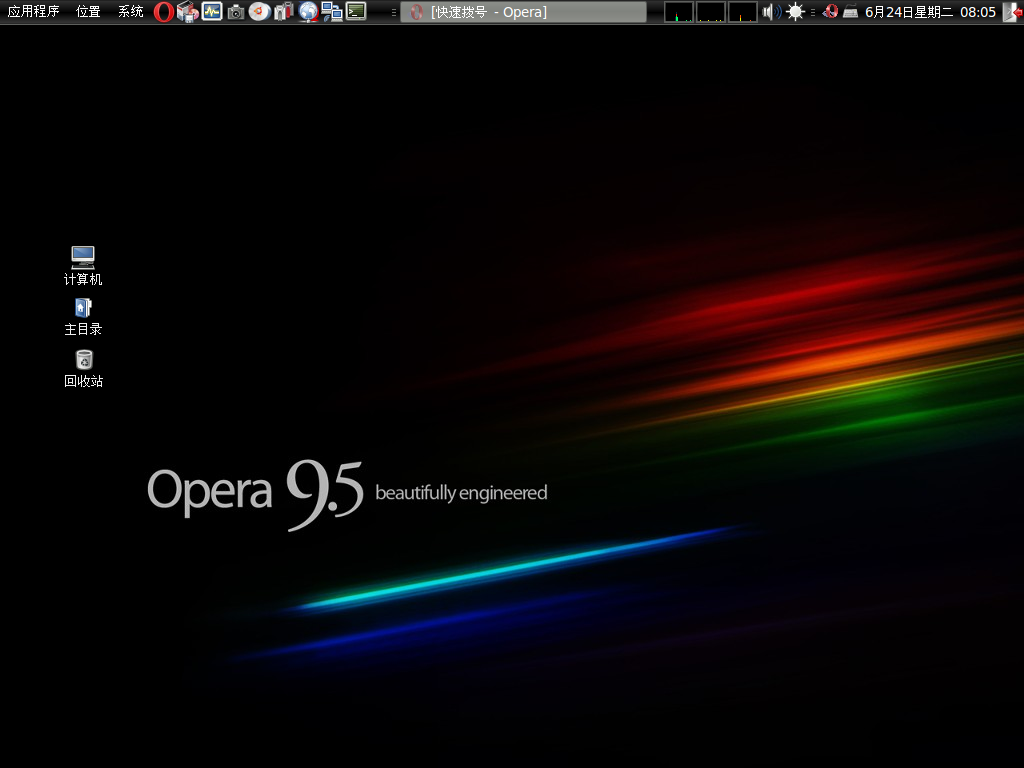1024x768 pixels.
Task: Open the 位置 (Places) menu
Action: point(88,12)
